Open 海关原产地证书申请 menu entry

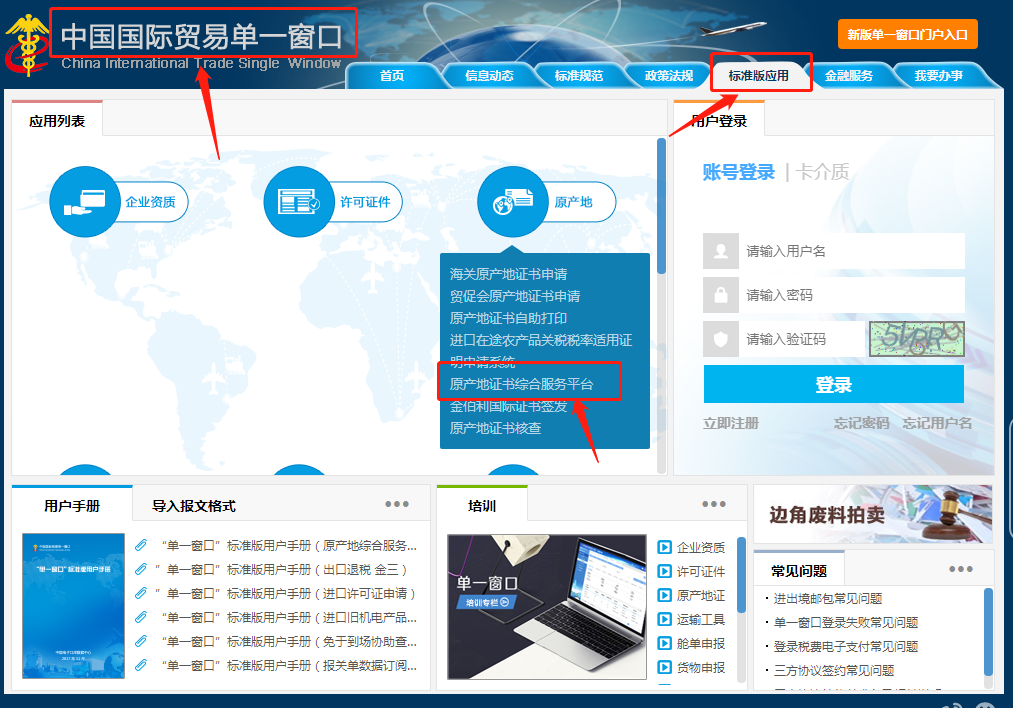click(508, 274)
